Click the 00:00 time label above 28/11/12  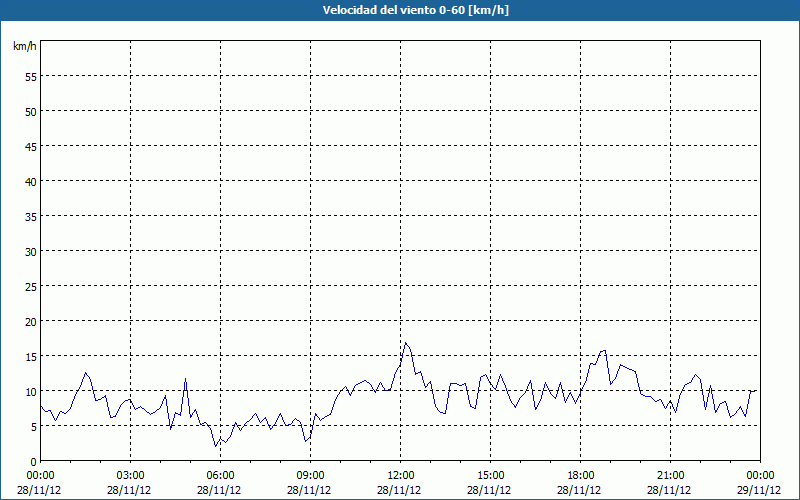click(40, 476)
